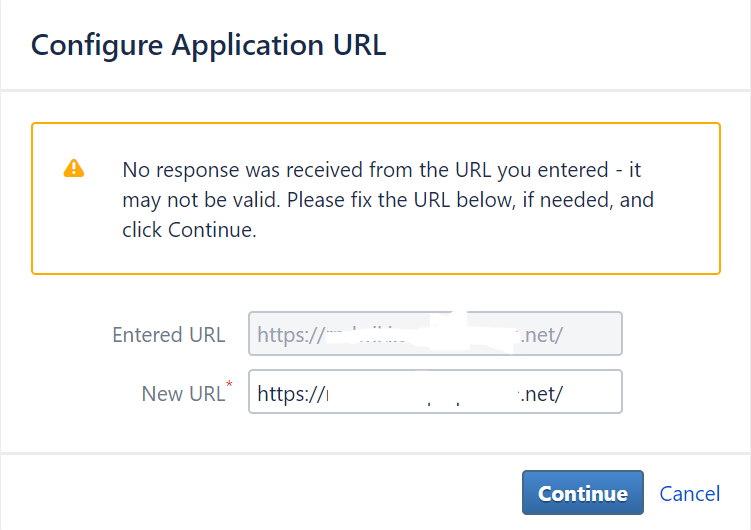Click the red required asterisk by New URL
751x530 pixels.
(229, 384)
